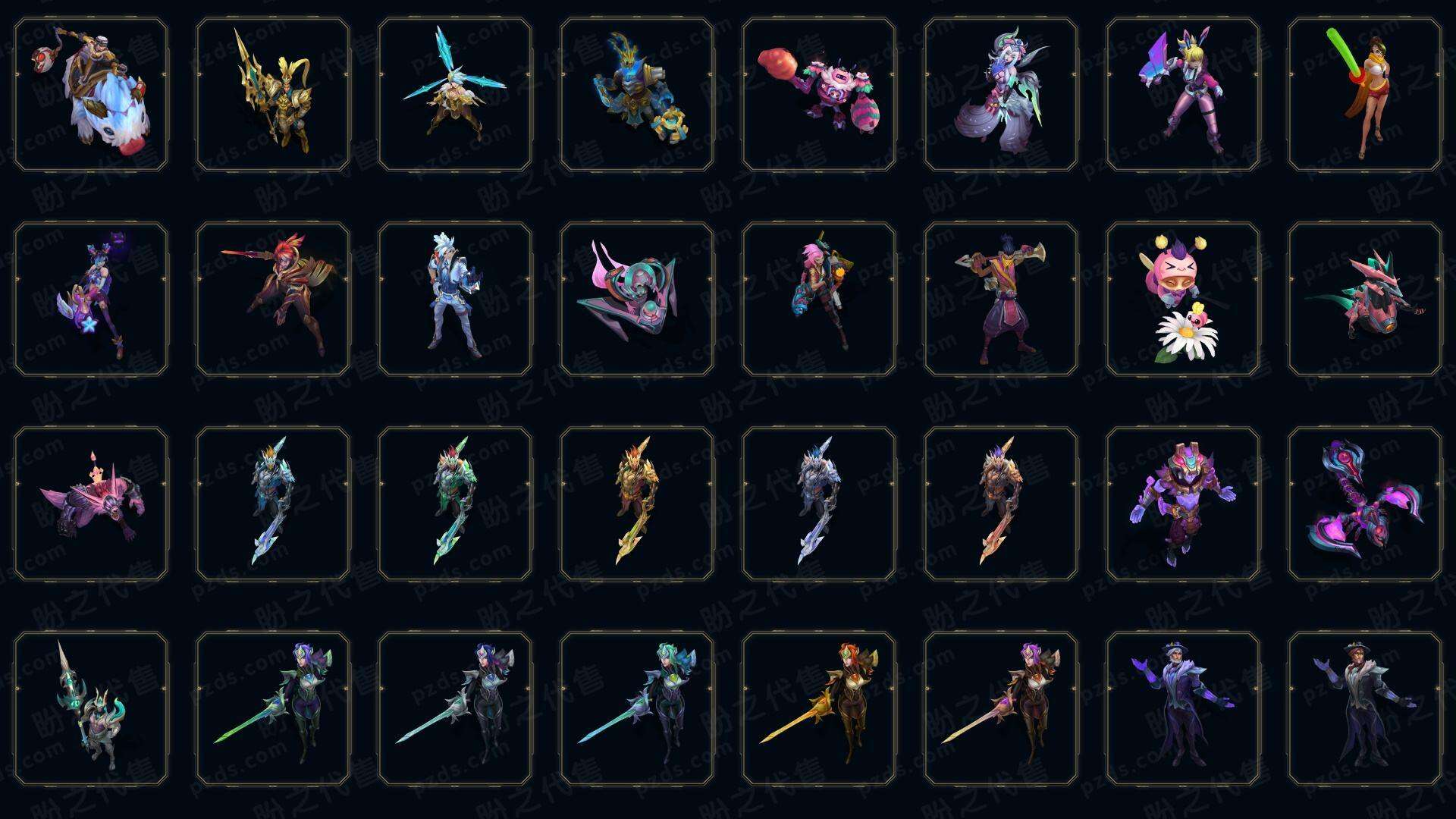Open the purple and pink scorpion skin
Screen dimensions: 1456x819
click(x=1365, y=504)
